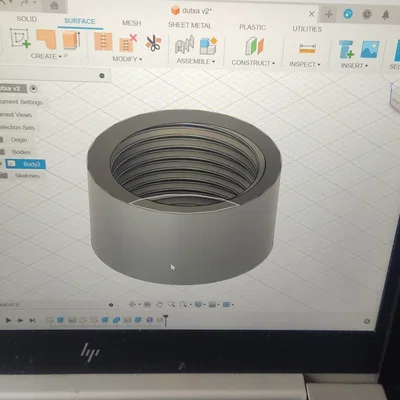Open the INSPECT dropdown menu
The width and height of the screenshot is (400, 400).
pos(305,64)
